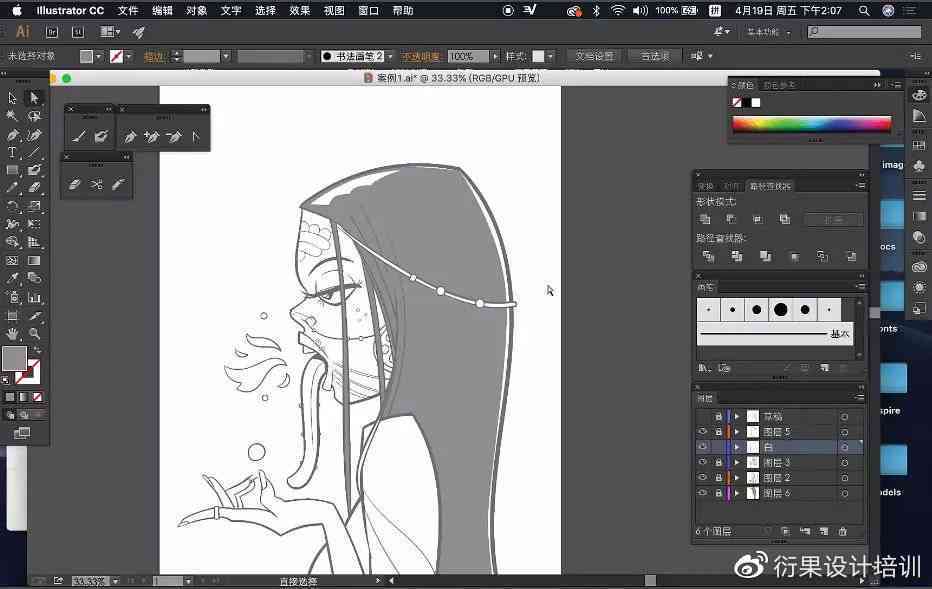Delete selected layer with trash icon
932x589 pixels.
click(x=842, y=531)
